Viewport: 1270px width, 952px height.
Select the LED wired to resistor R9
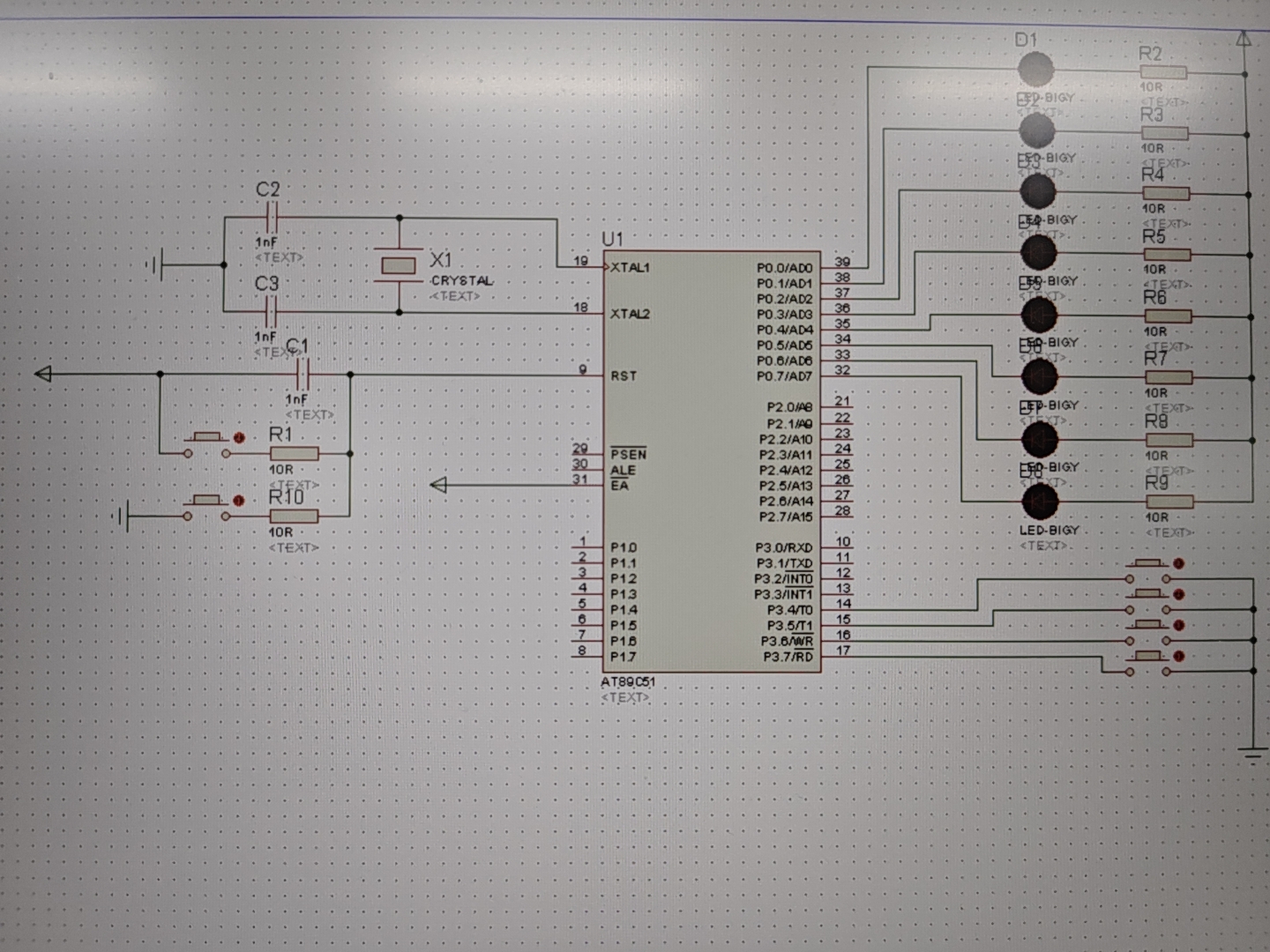click(1040, 502)
